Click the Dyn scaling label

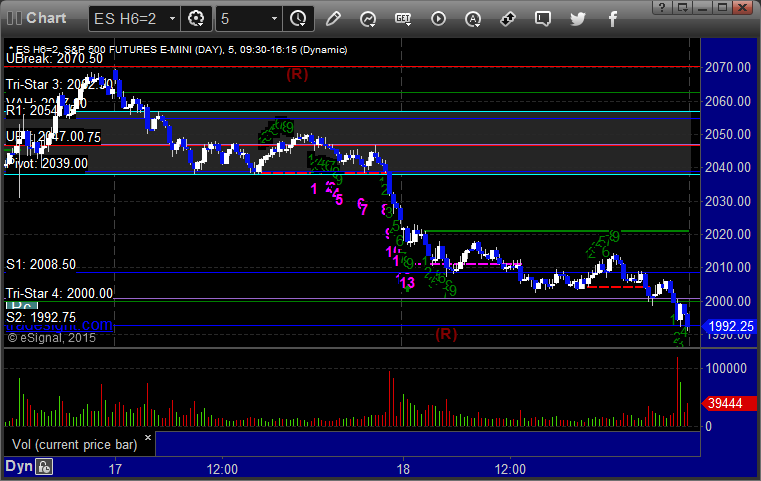coord(19,466)
